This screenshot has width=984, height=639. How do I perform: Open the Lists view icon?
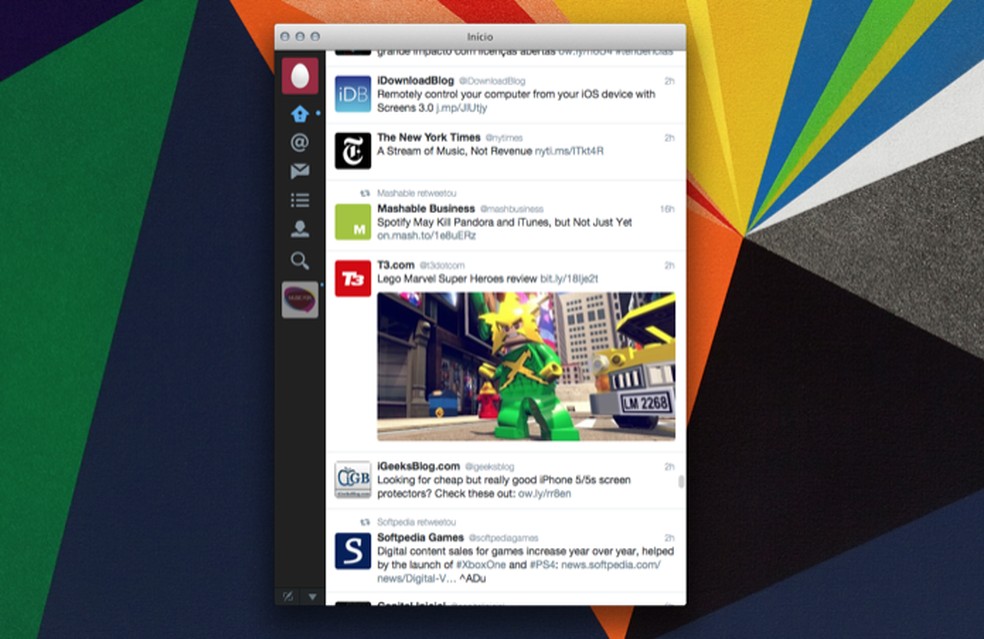(x=299, y=199)
